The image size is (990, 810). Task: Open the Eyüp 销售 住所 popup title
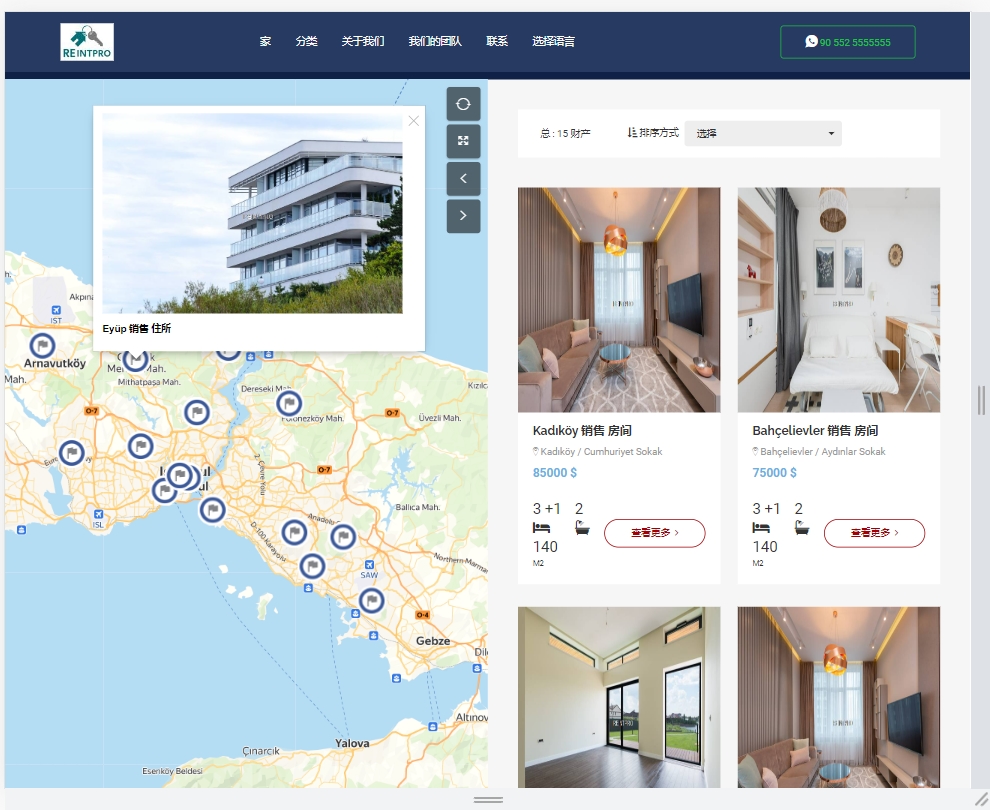136,328
